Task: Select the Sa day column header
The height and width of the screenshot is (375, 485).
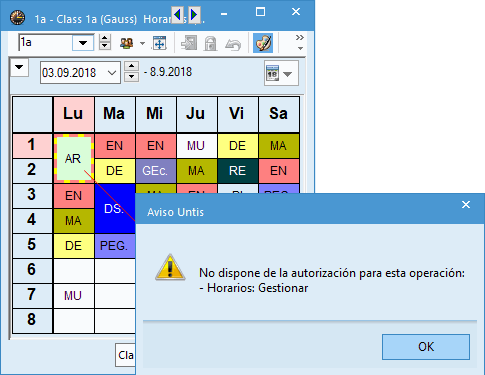Action: coord(279,114)
